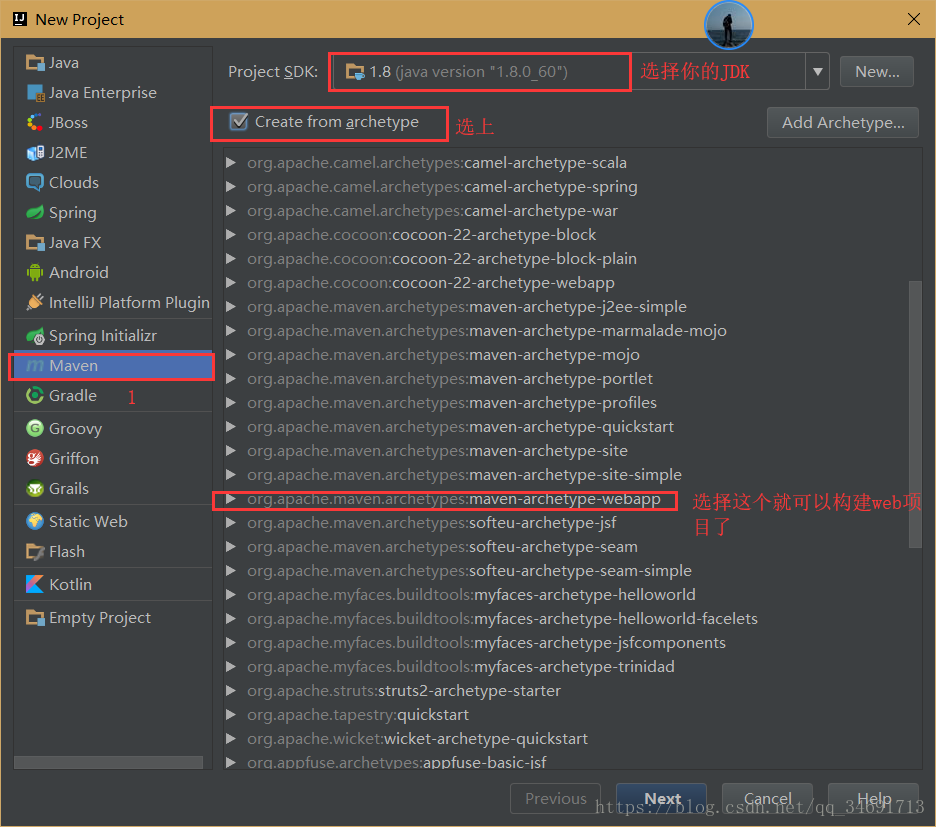Click the Java Enterprise icon
This screenshot has width=936, height=827.
coord(35,93)
